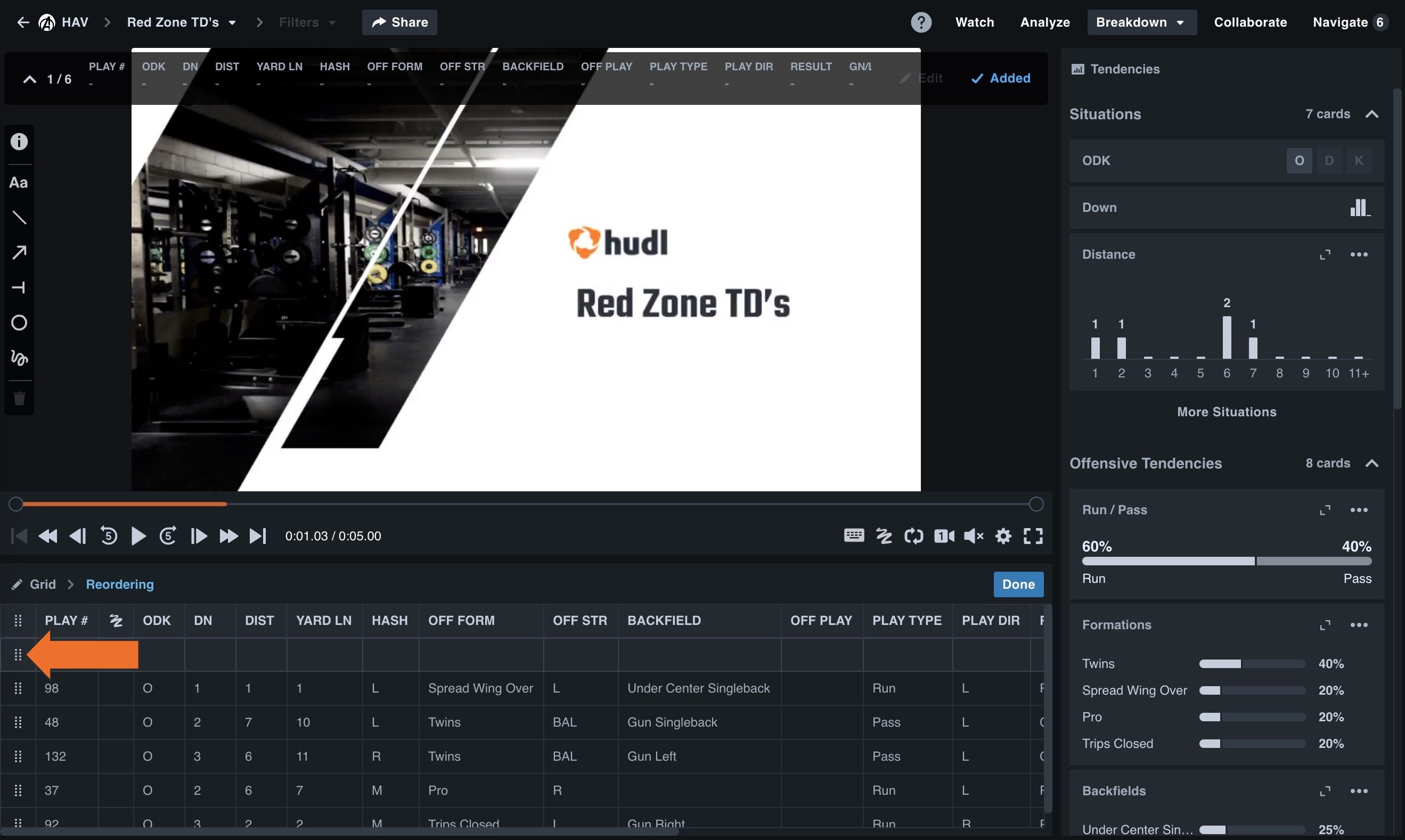Toggle loop playback on

(913, 536)
